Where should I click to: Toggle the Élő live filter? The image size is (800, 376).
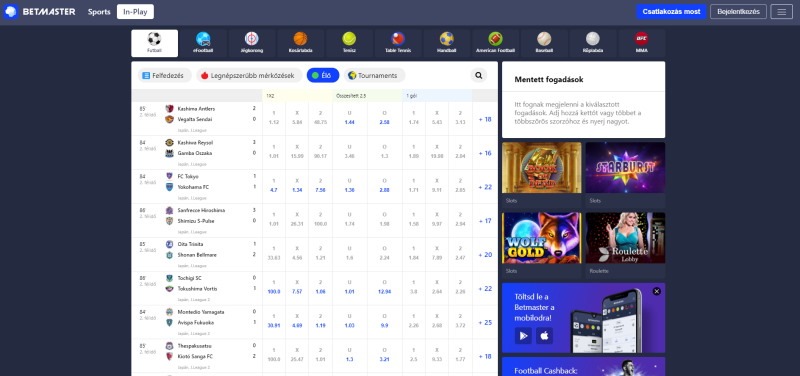coord(322,76)
